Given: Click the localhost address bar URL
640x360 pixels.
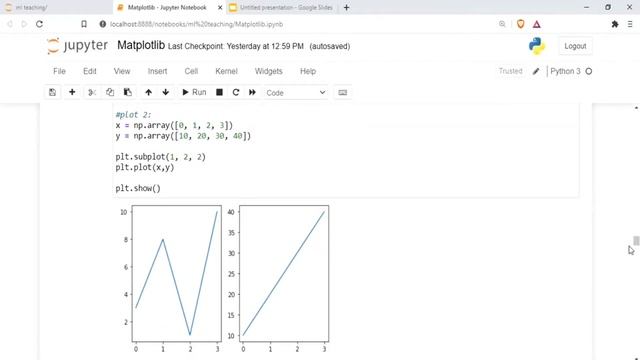Looking at the screenshot, I should 196,24.
